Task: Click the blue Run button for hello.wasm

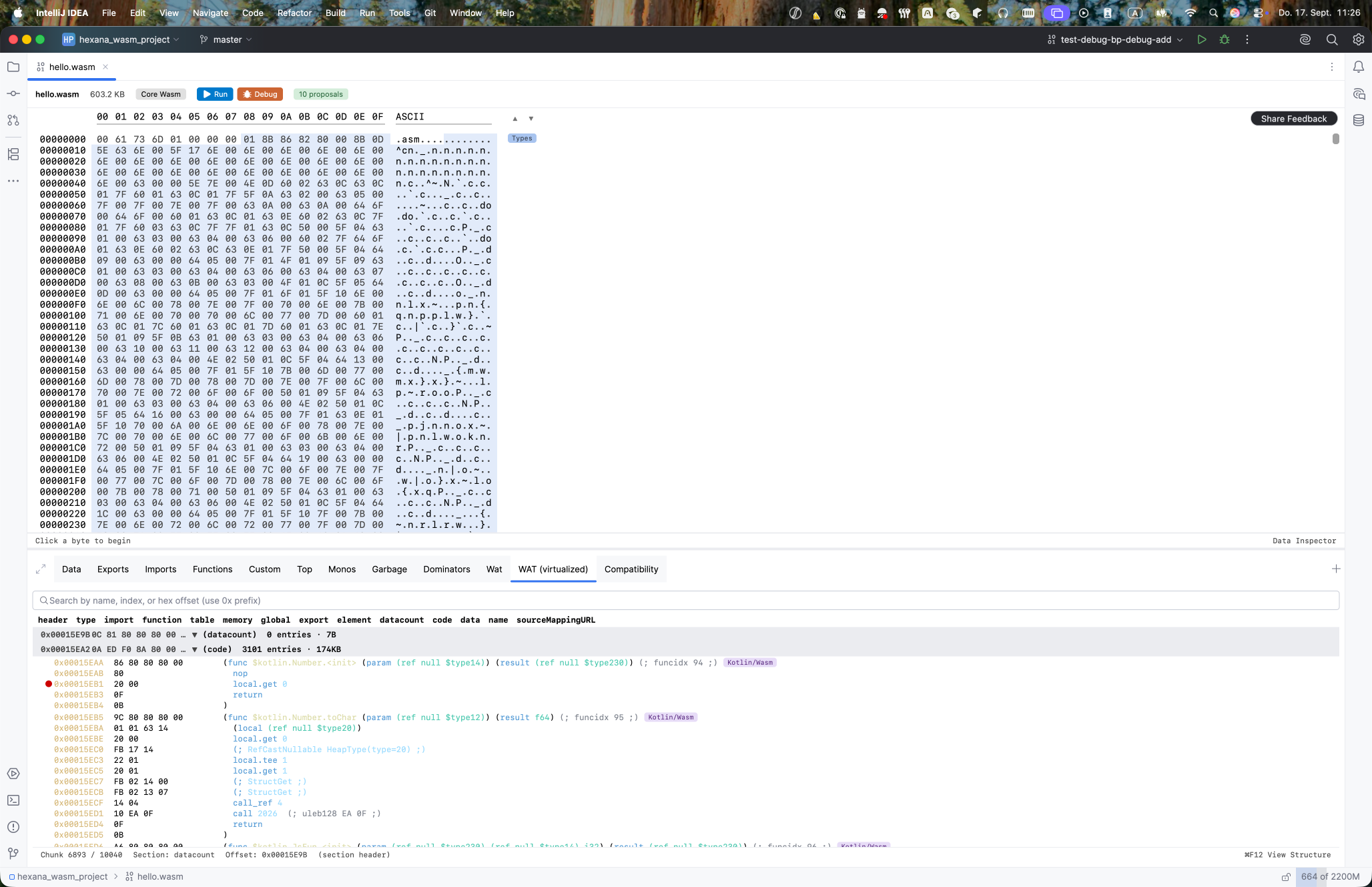Action: click(215, 94)
